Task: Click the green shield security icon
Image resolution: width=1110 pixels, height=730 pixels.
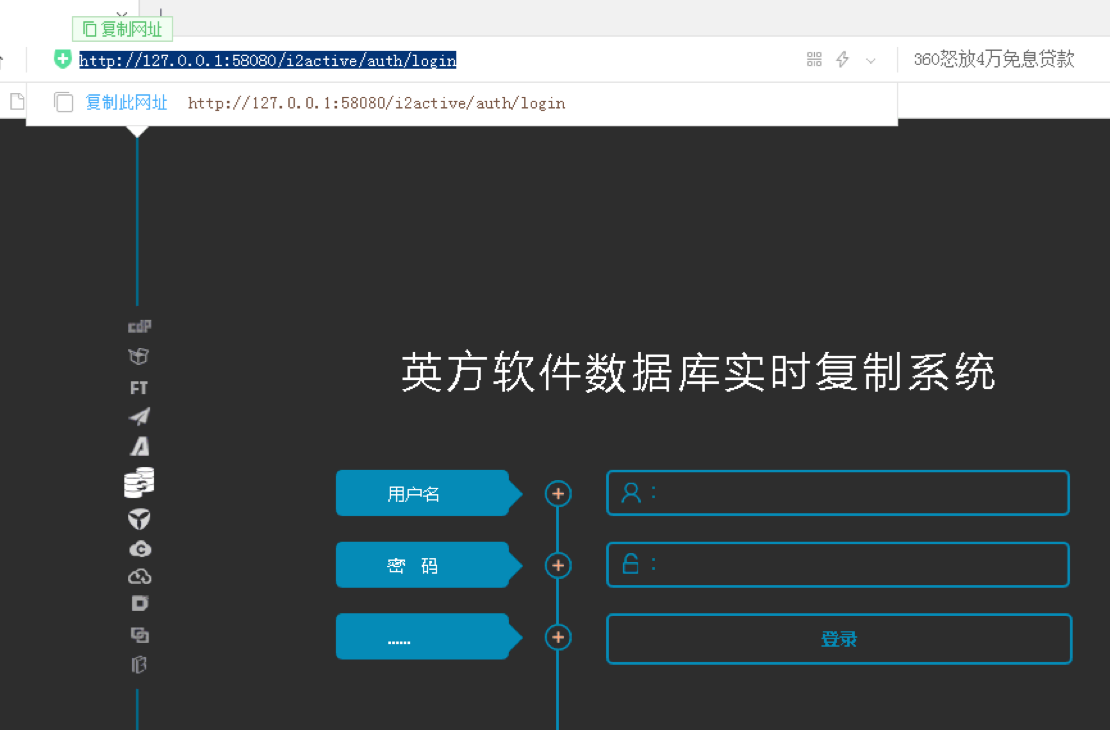Action: 63,60
